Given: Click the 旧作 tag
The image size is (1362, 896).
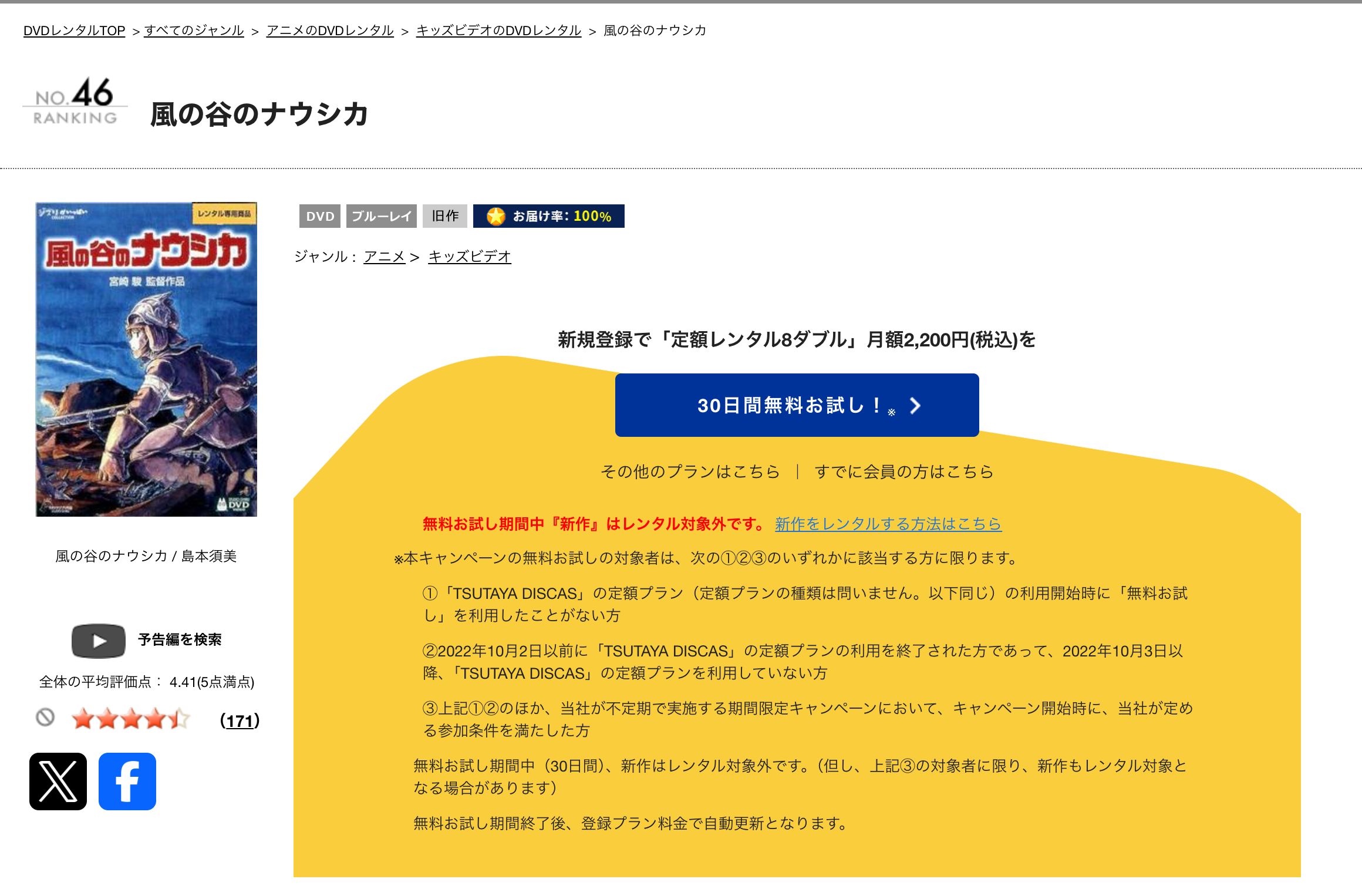Looking at the screenshot, I should [445, 216].
